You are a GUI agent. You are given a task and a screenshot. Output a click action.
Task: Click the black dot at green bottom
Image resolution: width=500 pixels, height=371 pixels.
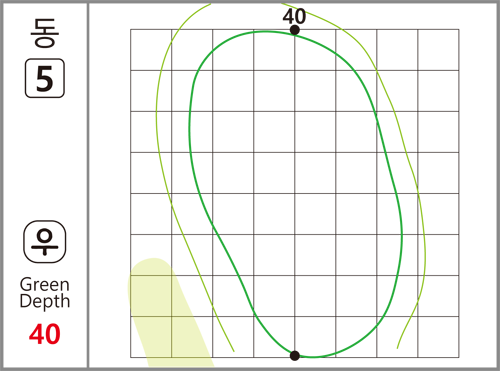pos(295,356)
